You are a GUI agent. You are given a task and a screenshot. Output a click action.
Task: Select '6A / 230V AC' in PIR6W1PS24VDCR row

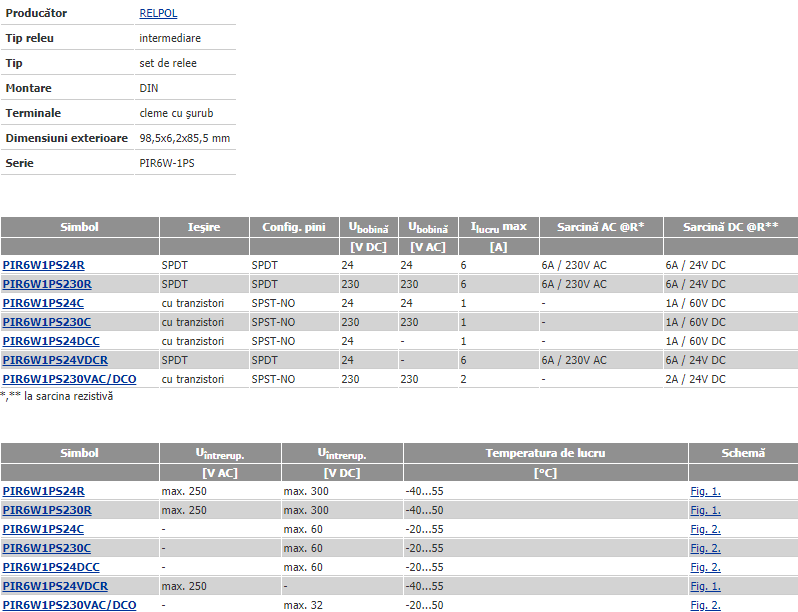[x=574, y=360]
